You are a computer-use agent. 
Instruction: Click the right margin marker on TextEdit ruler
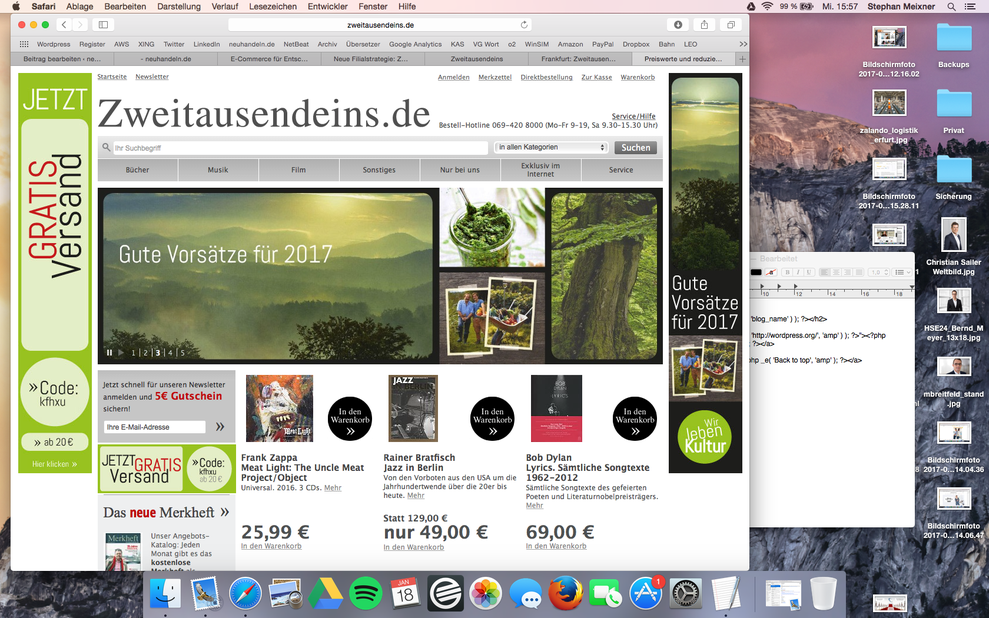coord(911,288)
